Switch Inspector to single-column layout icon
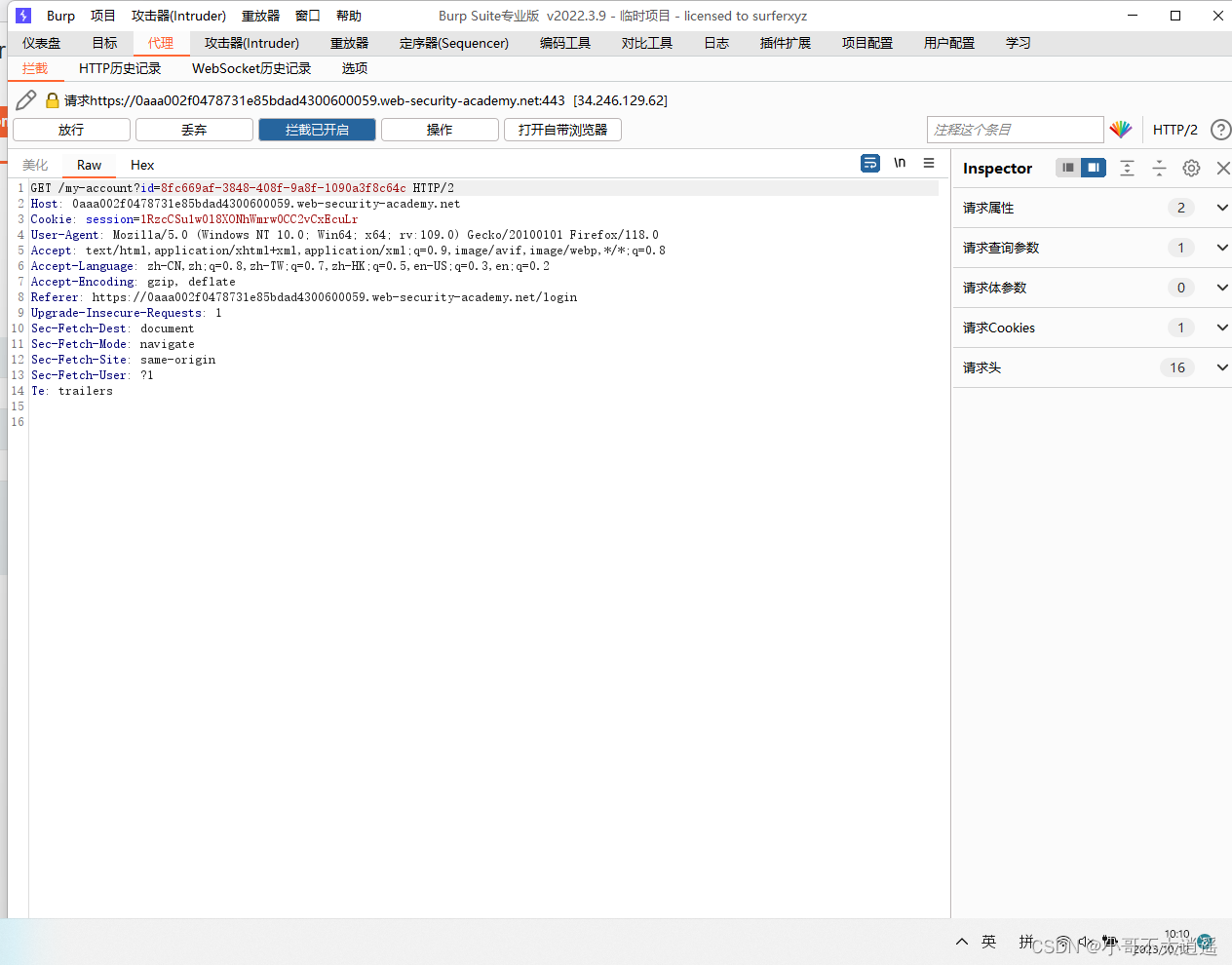Viewport: 1232px width, 965px height. [x=1068, y=168]
